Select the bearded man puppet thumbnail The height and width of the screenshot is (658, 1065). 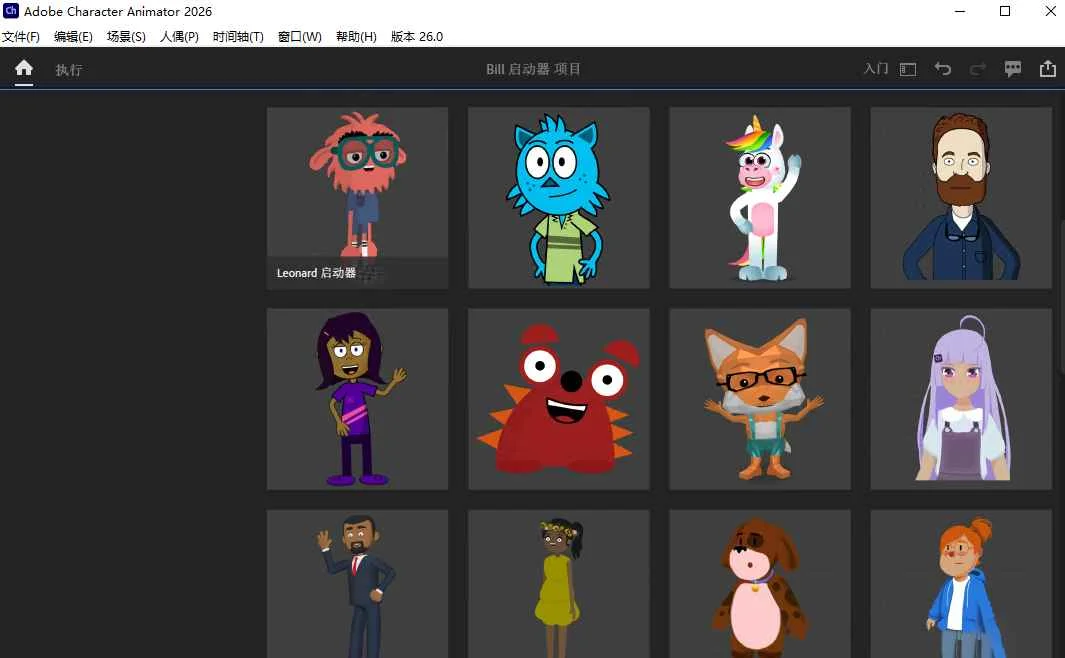[961, 198]
